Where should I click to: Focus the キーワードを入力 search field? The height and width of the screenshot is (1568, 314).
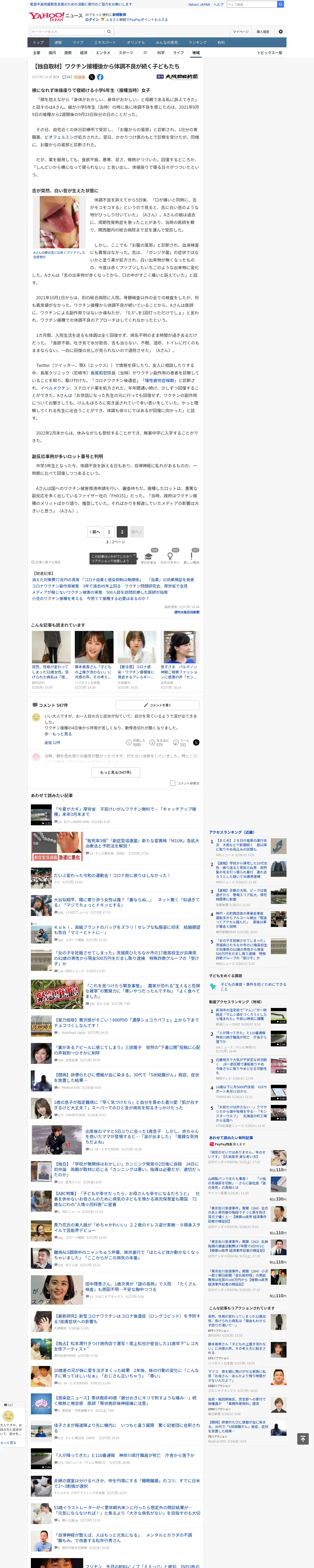[x=67, y=32]
